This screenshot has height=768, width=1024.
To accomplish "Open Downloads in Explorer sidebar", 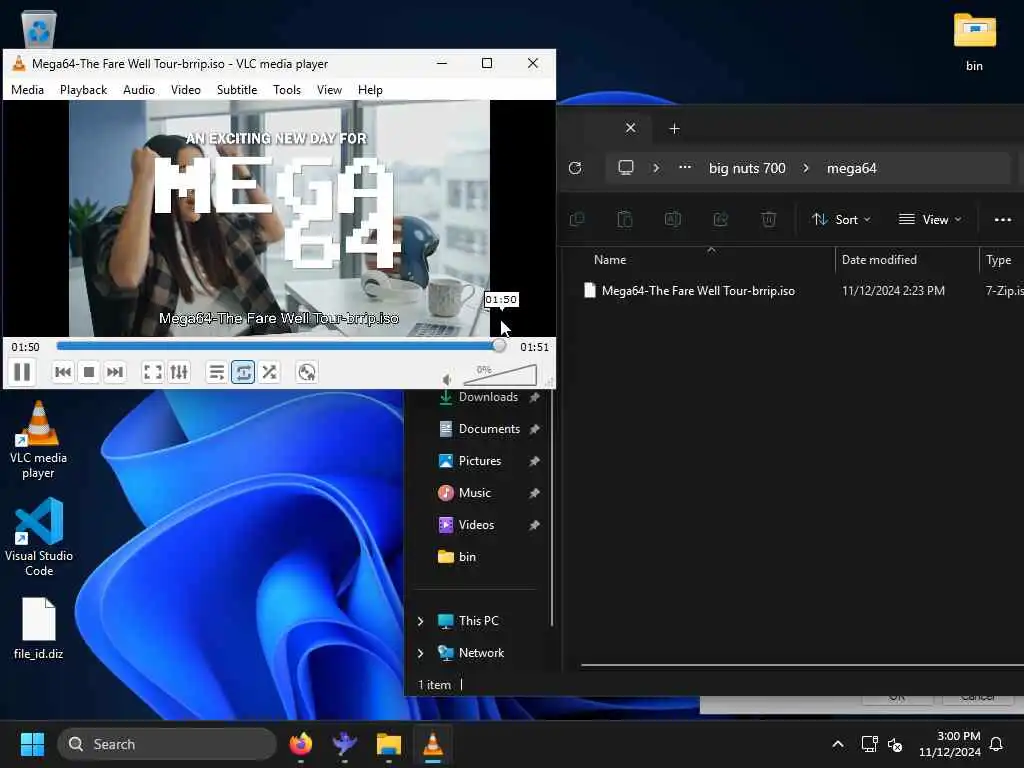I will (x=488, y=397).
